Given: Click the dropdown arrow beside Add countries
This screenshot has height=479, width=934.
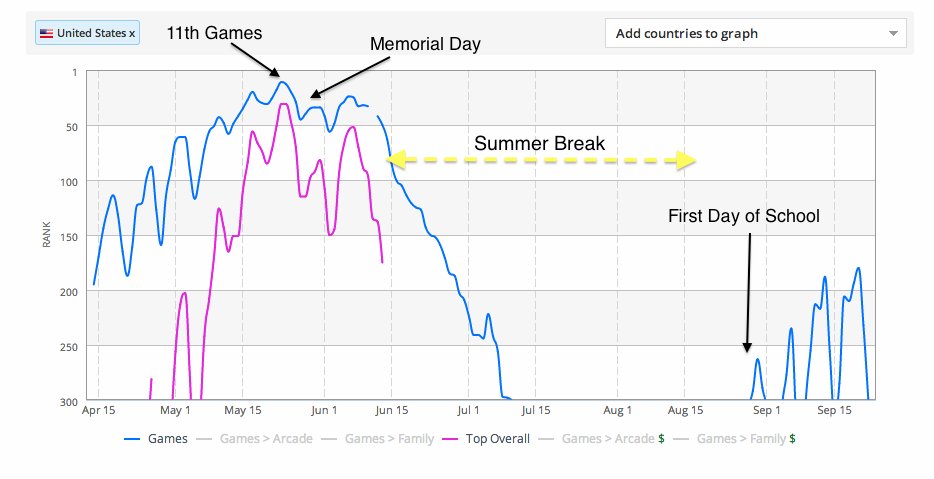Looking at the screenshot, I should (x=893, y=33).
